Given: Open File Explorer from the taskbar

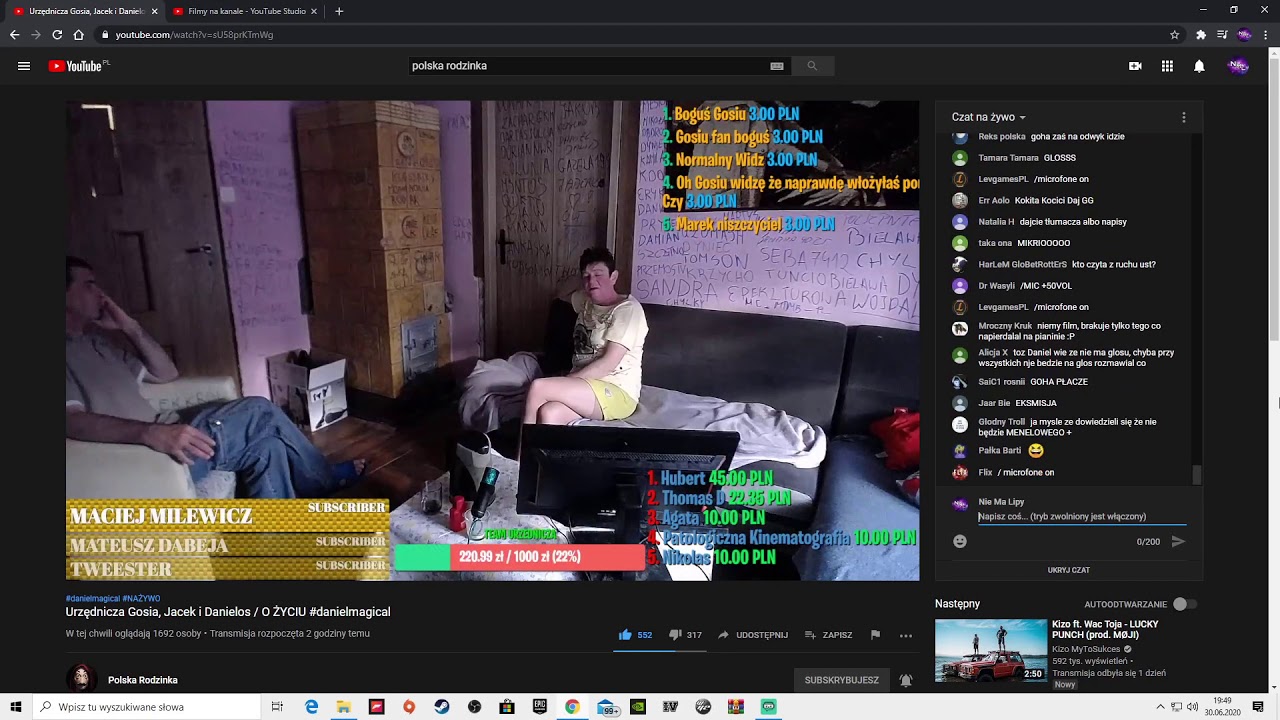Looking at the screenshot, I should 343,707.
